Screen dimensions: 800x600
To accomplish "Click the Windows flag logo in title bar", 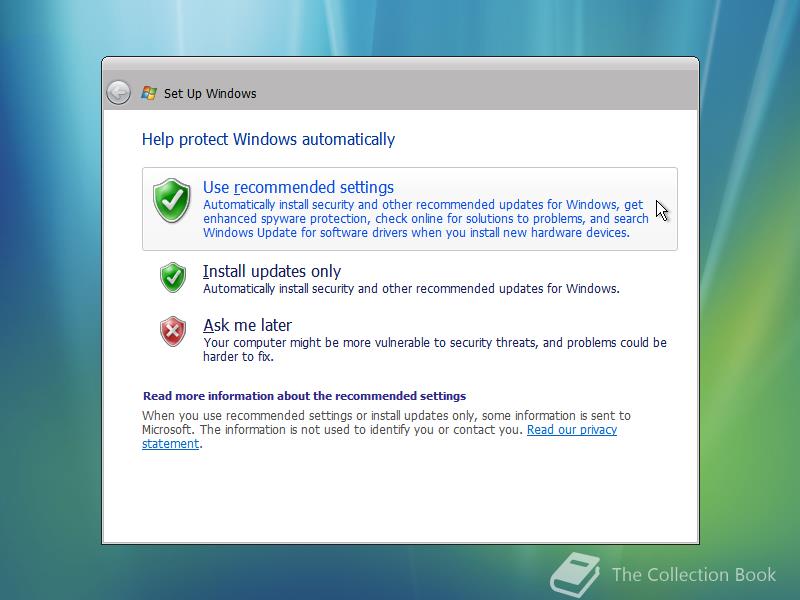I will tap(148, 93).
